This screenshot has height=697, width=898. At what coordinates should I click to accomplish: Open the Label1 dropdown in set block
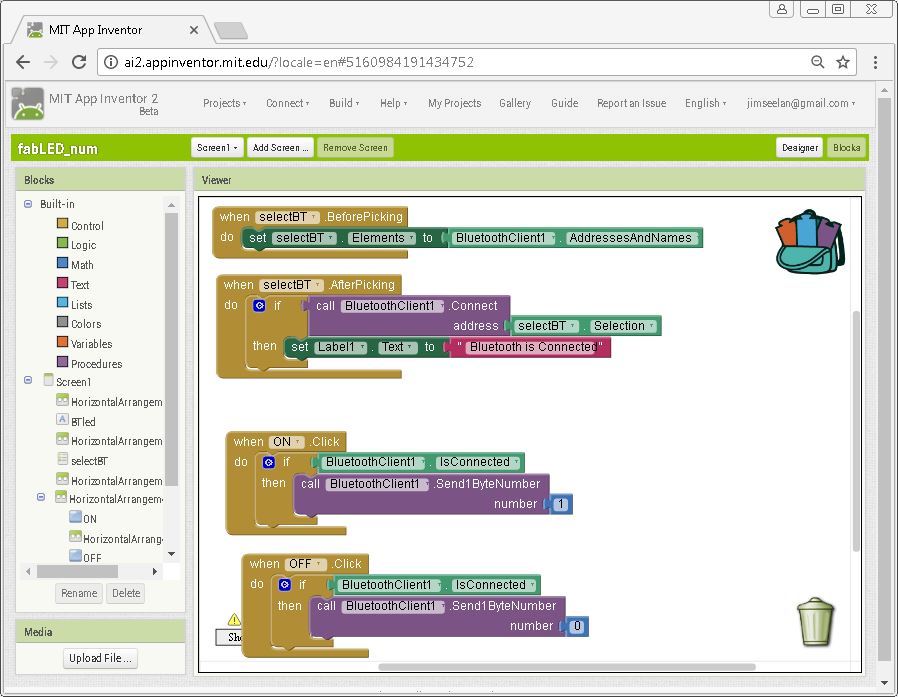341,347
